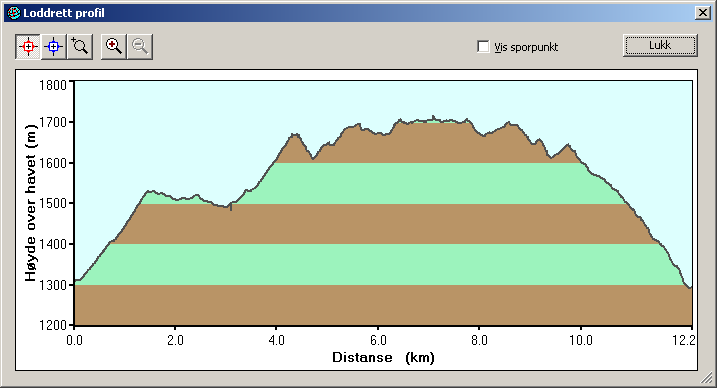Click the 10.0 distance axis label
717x388 pixels.
point(581,340)
